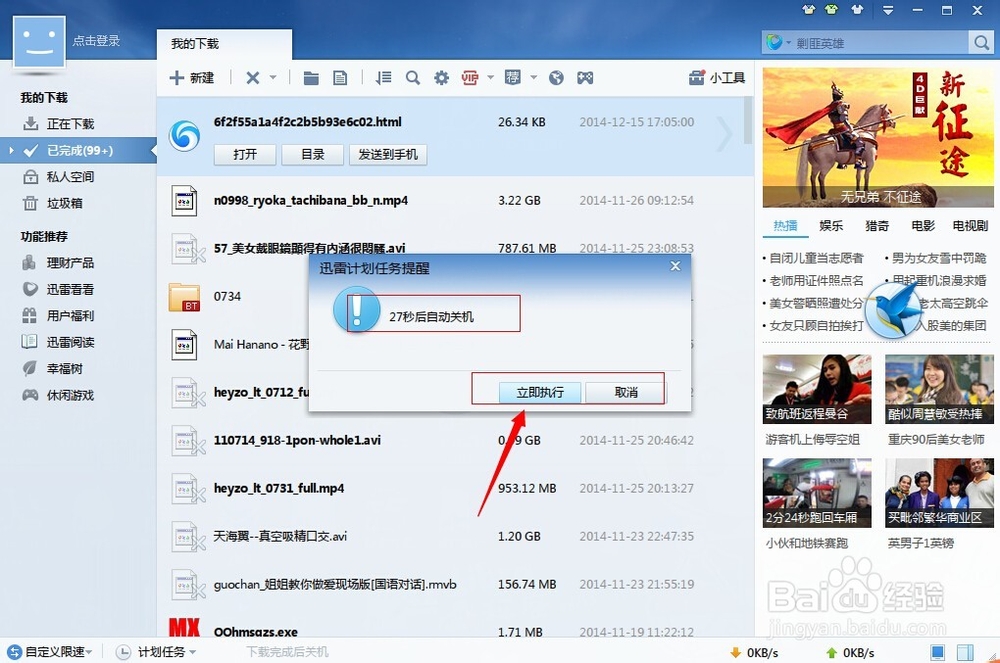Image resolution: width=1000 pixels, height=663 pixels.
Task: Create a new download task
Action: point(193,77)
